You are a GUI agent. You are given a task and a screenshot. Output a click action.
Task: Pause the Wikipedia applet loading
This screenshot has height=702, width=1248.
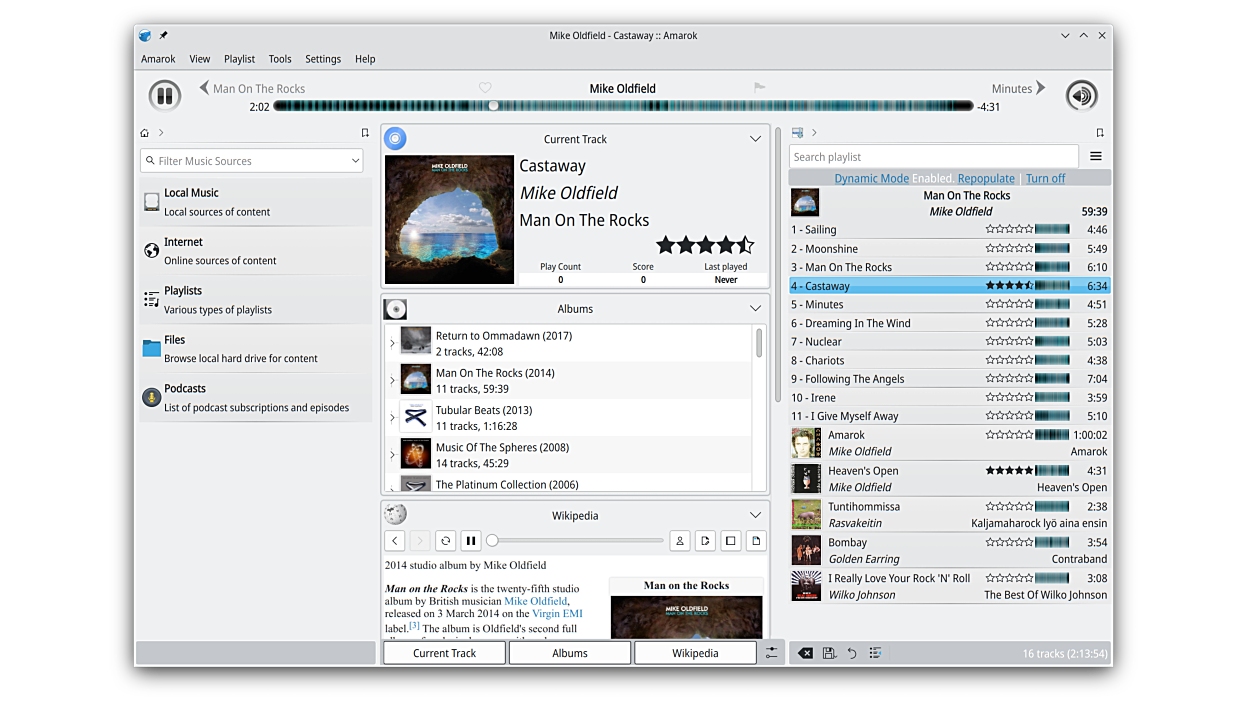pyautogui.click(x=471, y=541)
